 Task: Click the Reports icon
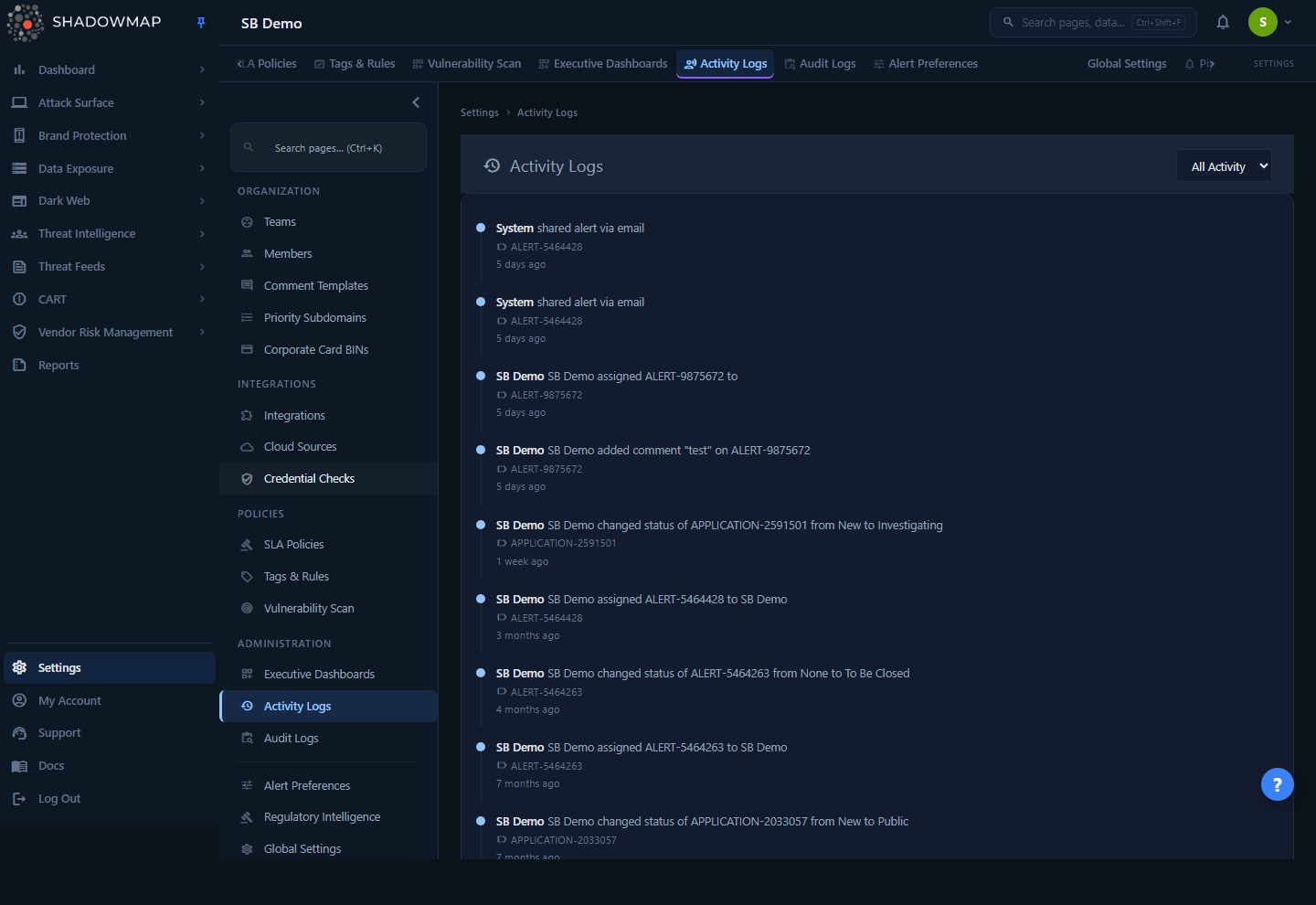(19, 365)
